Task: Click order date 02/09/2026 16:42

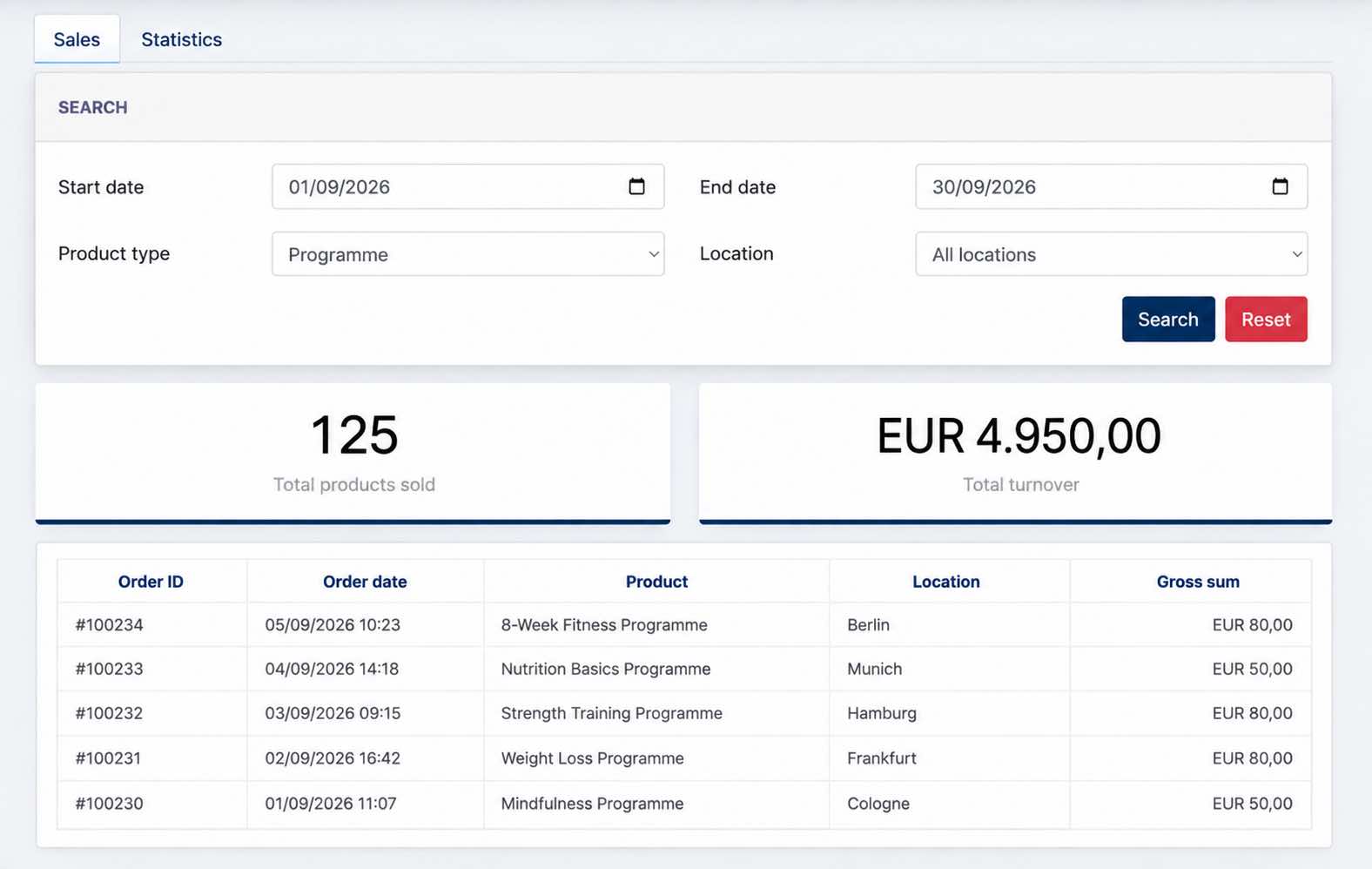Action: (x=333, y=758)
